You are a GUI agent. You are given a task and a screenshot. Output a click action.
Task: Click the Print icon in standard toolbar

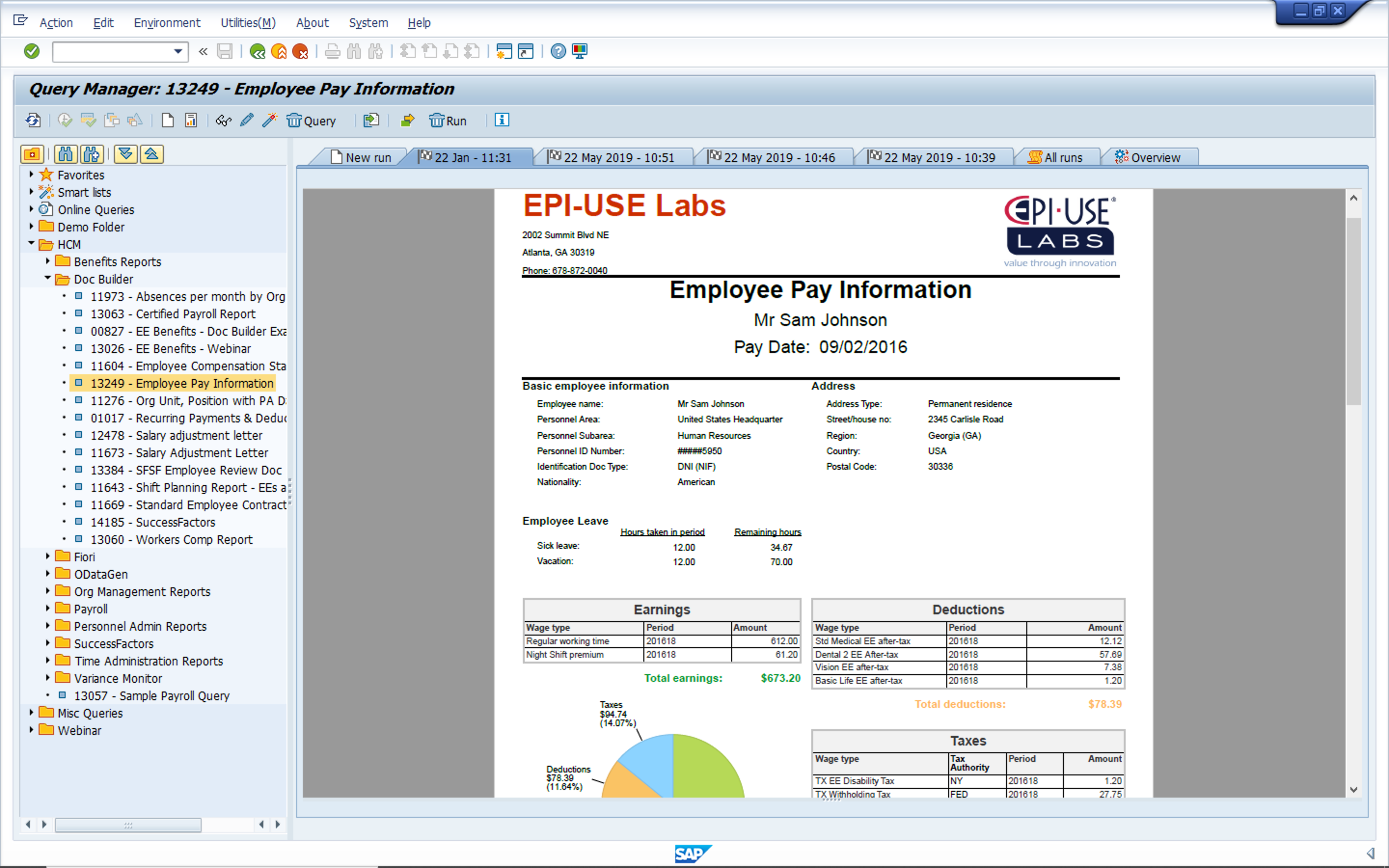pos(332,52)
